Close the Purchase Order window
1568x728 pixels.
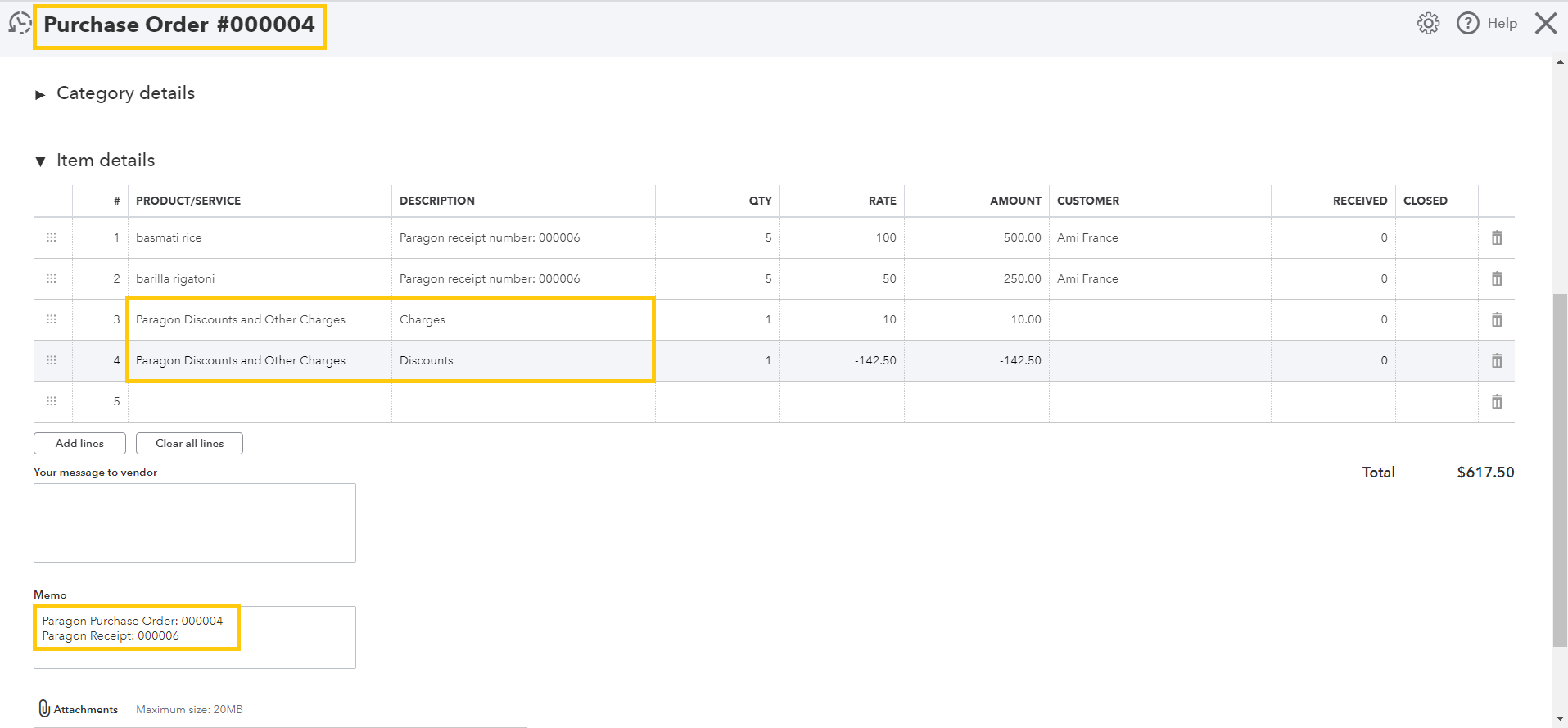(x=1545, y=24)
